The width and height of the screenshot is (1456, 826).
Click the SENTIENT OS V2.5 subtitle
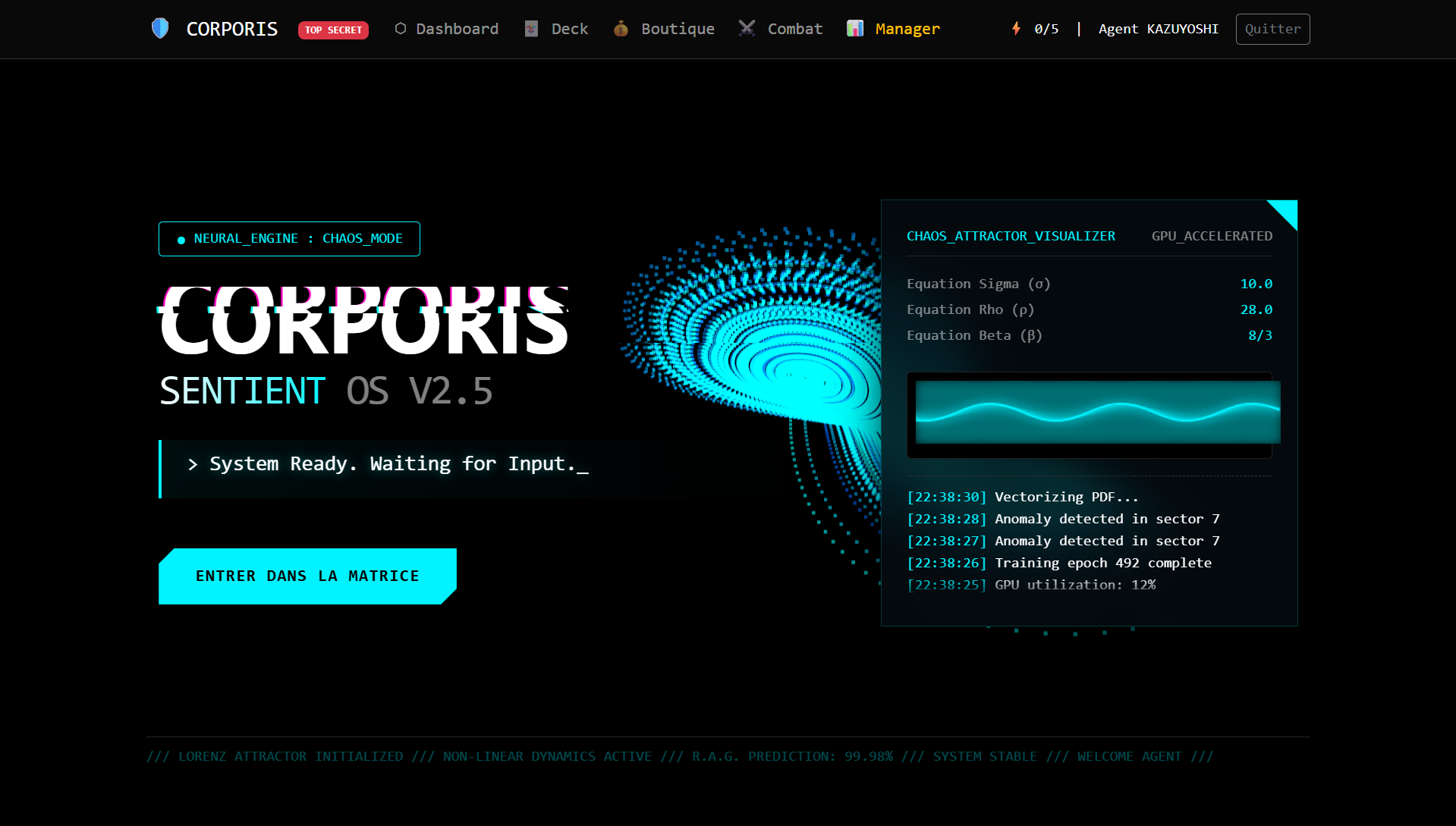point(326,391)
